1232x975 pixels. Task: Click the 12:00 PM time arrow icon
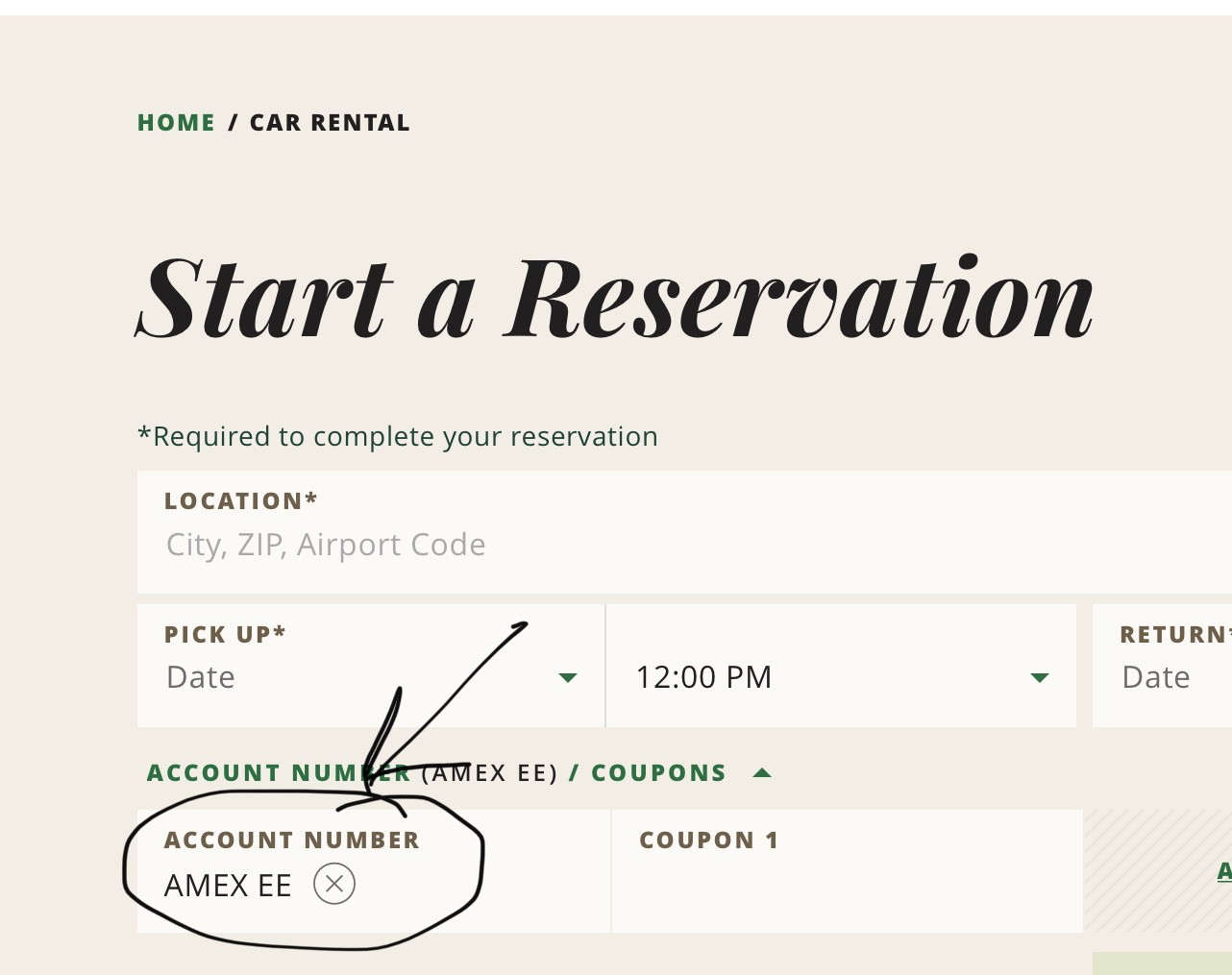pos(1039,678)
